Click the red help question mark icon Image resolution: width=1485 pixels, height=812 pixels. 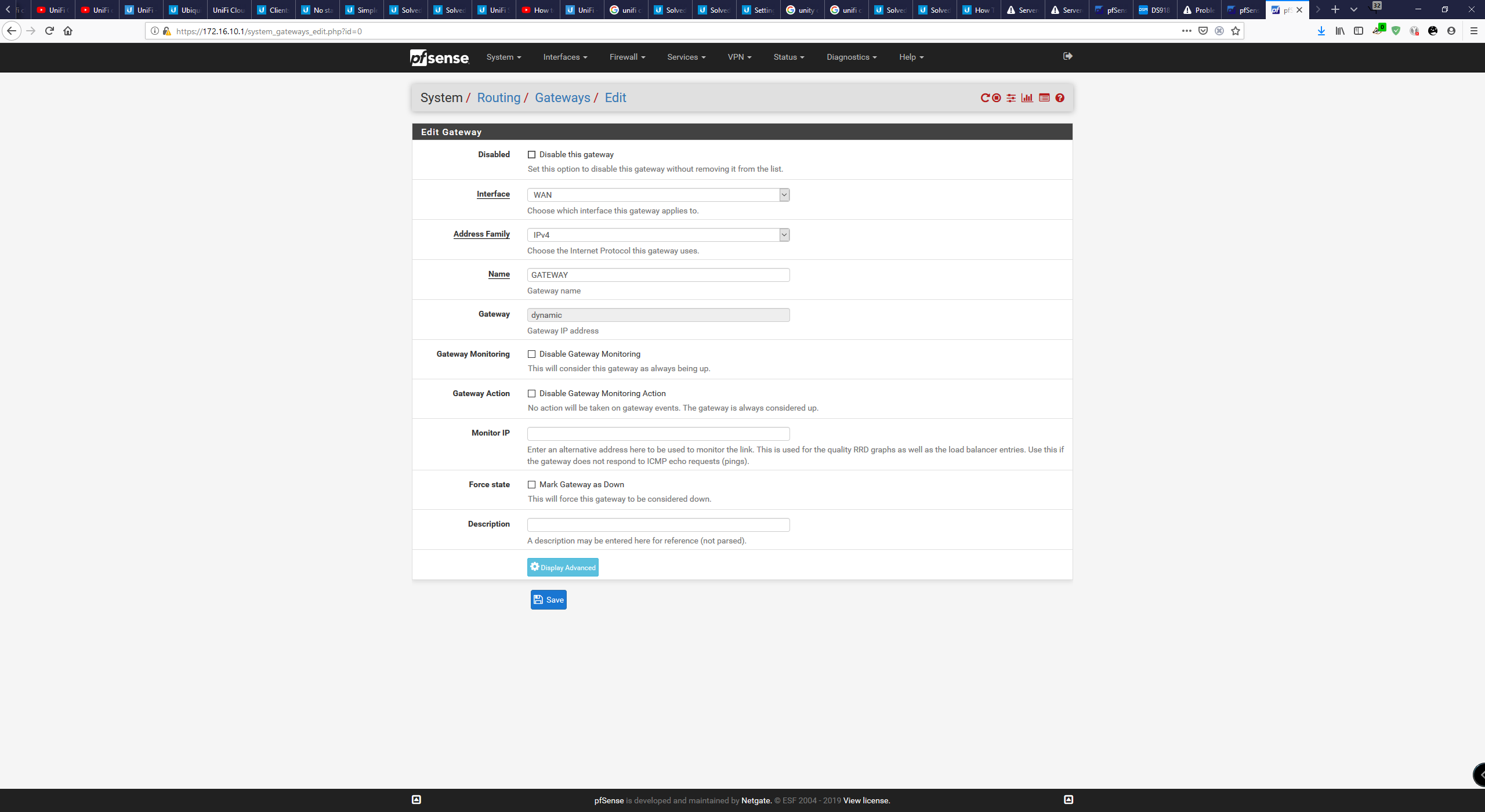tap(1060, 98)
